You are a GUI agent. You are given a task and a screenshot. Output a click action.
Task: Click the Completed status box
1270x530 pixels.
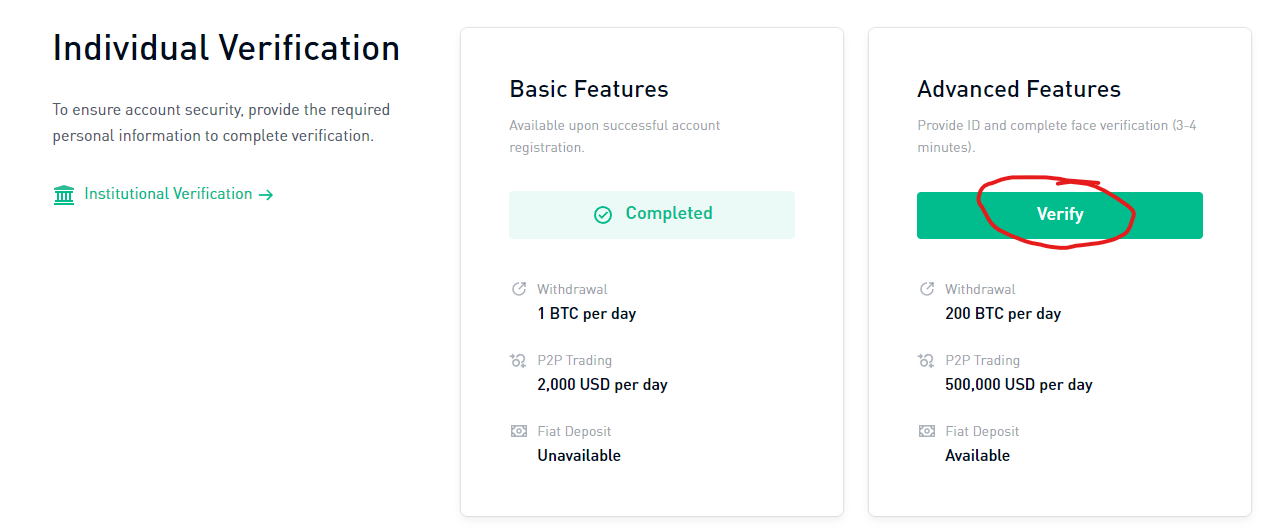pos(652,215)
